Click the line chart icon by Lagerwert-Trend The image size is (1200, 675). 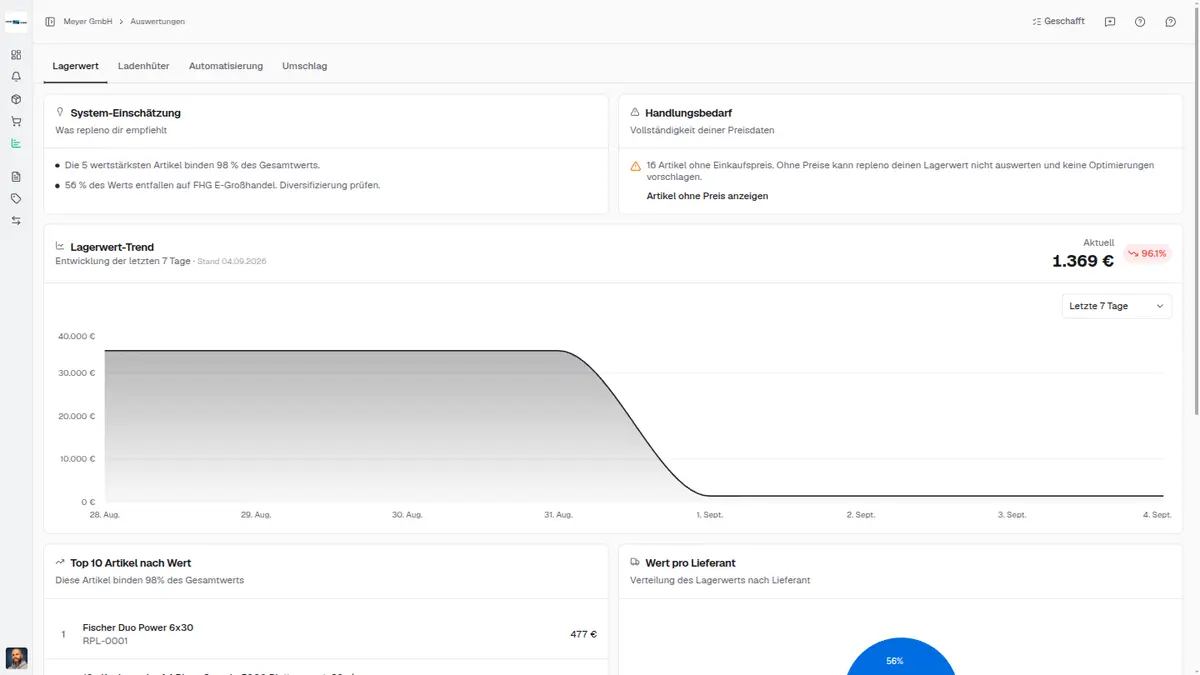pos(60,246)
